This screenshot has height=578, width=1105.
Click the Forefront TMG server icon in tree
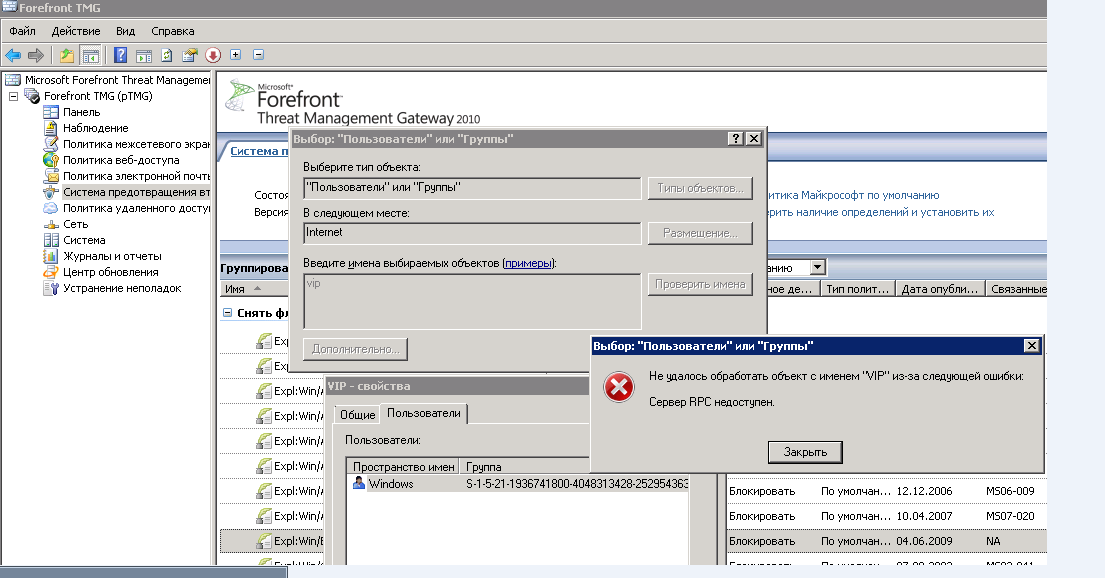(x=32, y=96)
